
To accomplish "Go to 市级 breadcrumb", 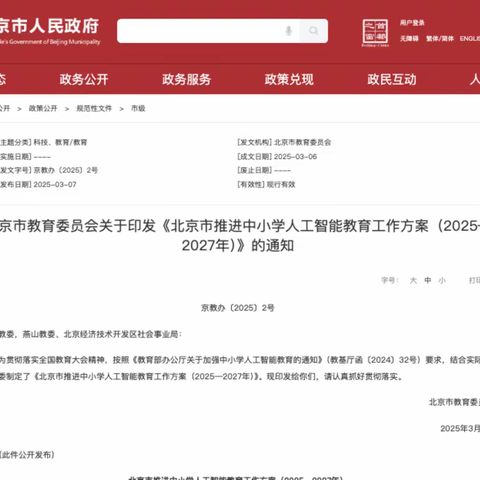I will [138, 108].
